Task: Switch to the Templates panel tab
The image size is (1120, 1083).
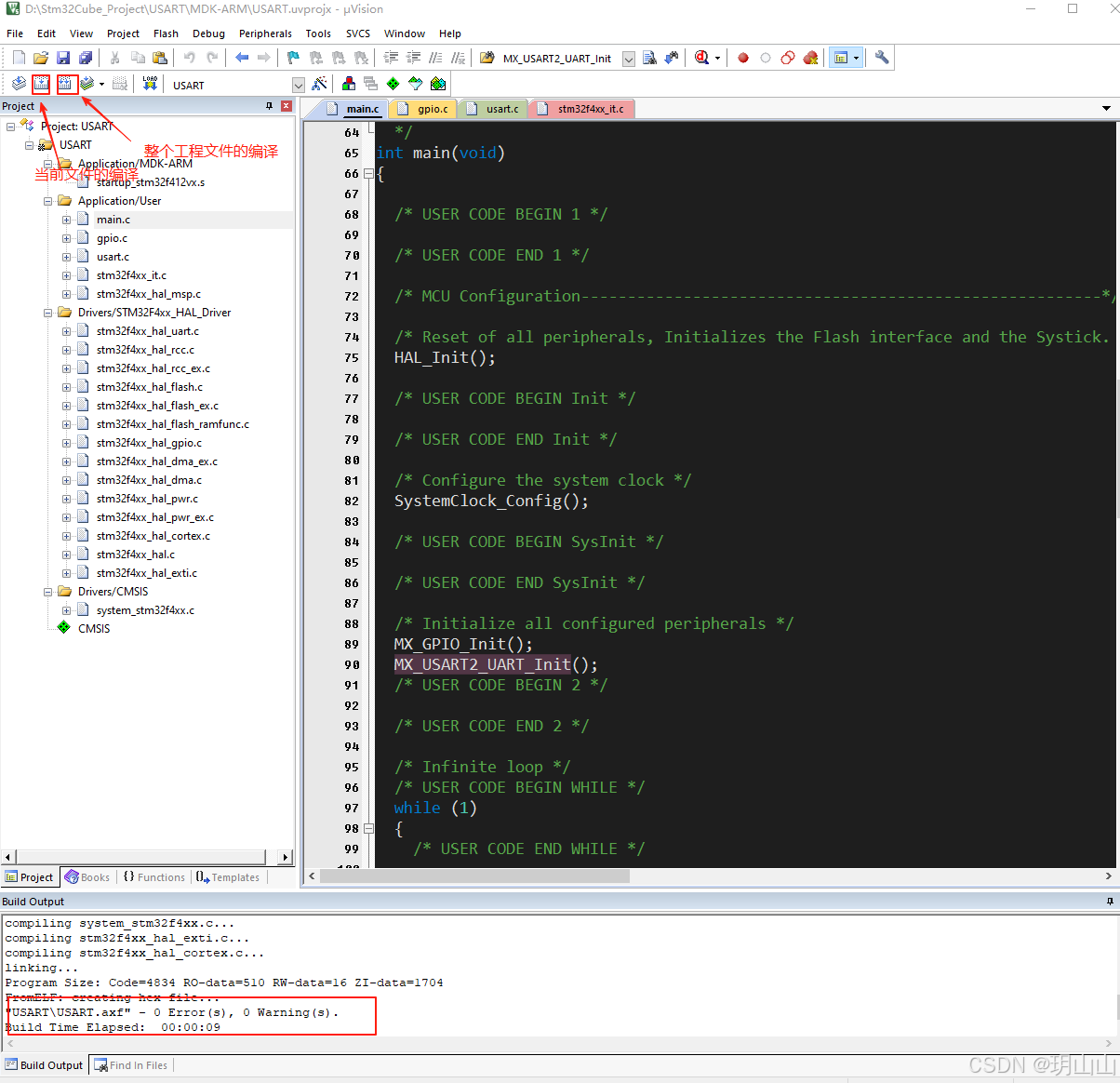Action: point(228,877)
